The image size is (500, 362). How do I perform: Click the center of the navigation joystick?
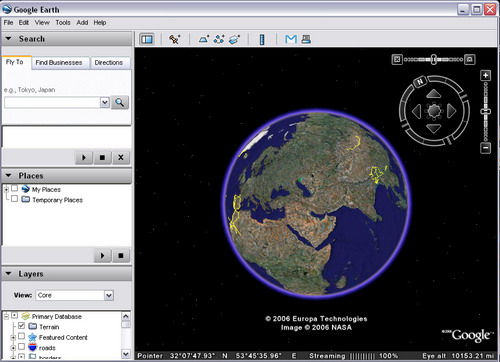click(434, 111)
